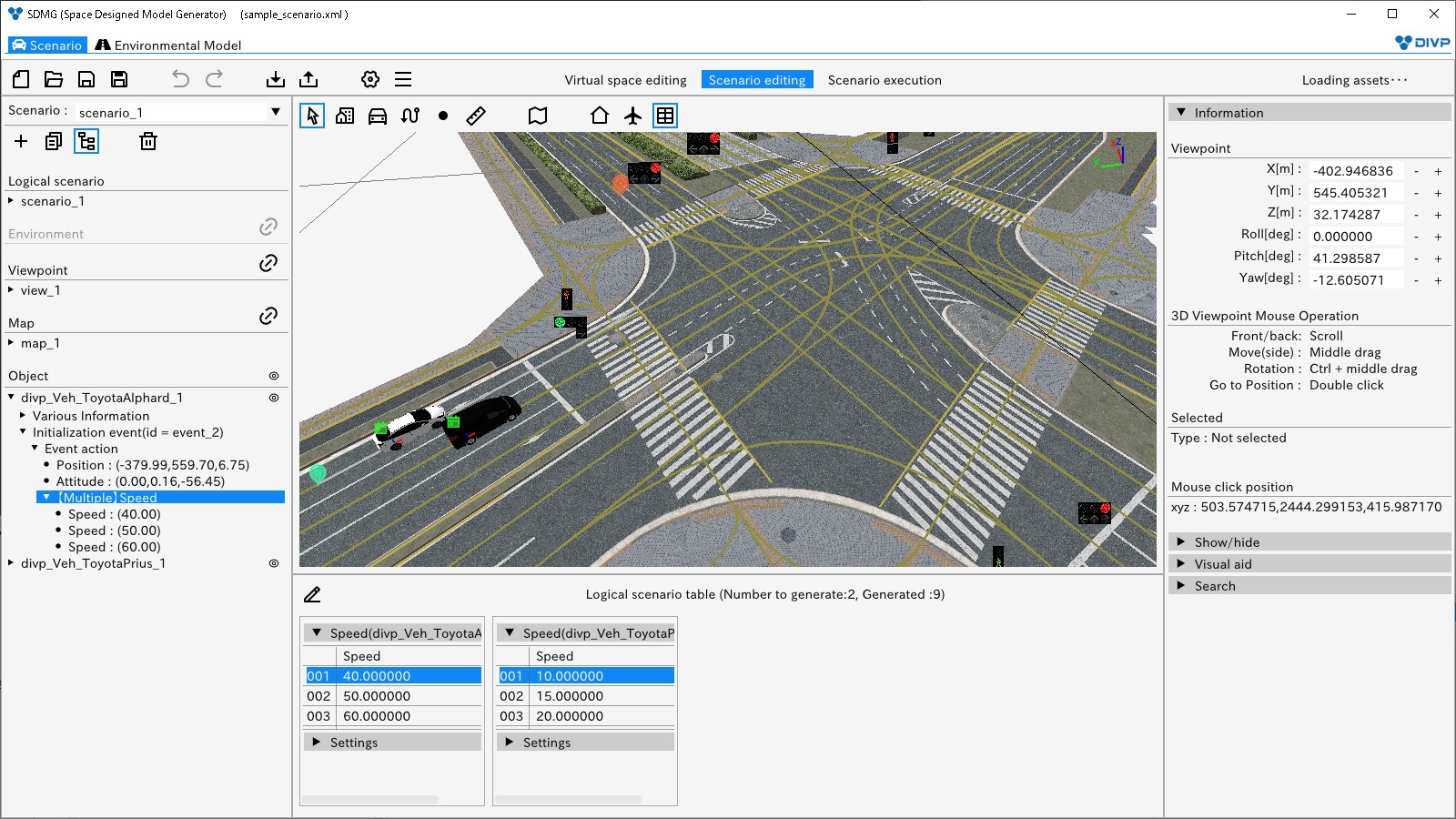1456x819 pixels.
Task: Select the arrow pointer tool
Action: 312,116
